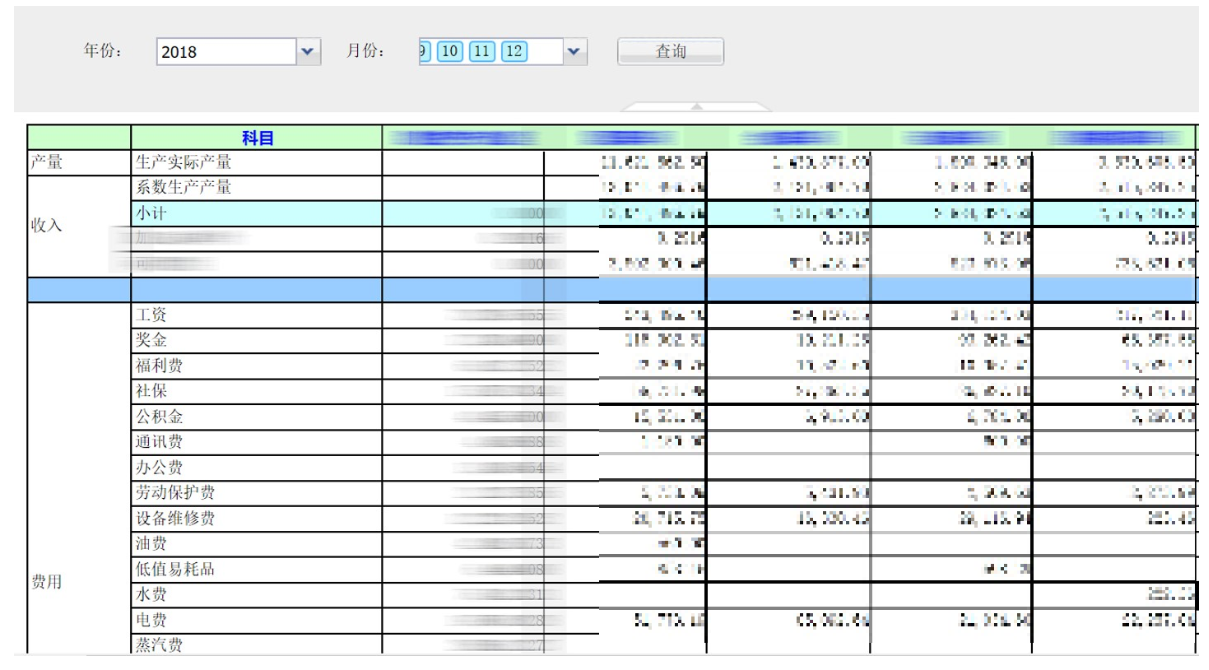The width and height of the screenshot is (1209, 670).
Task: Click the 电费 row label
Action: coord(151,621)
